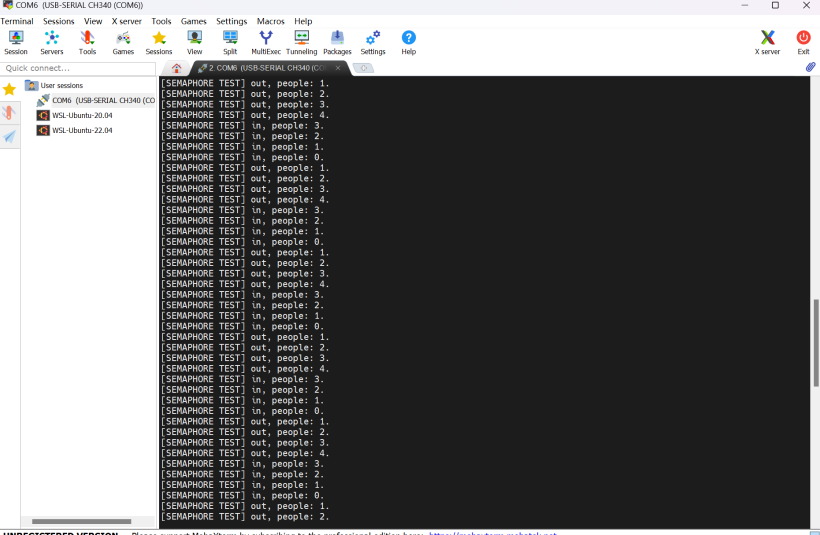The image size is (820, 535).
Task: Go to the Home tab icon
Action: (x=176, y=68)
